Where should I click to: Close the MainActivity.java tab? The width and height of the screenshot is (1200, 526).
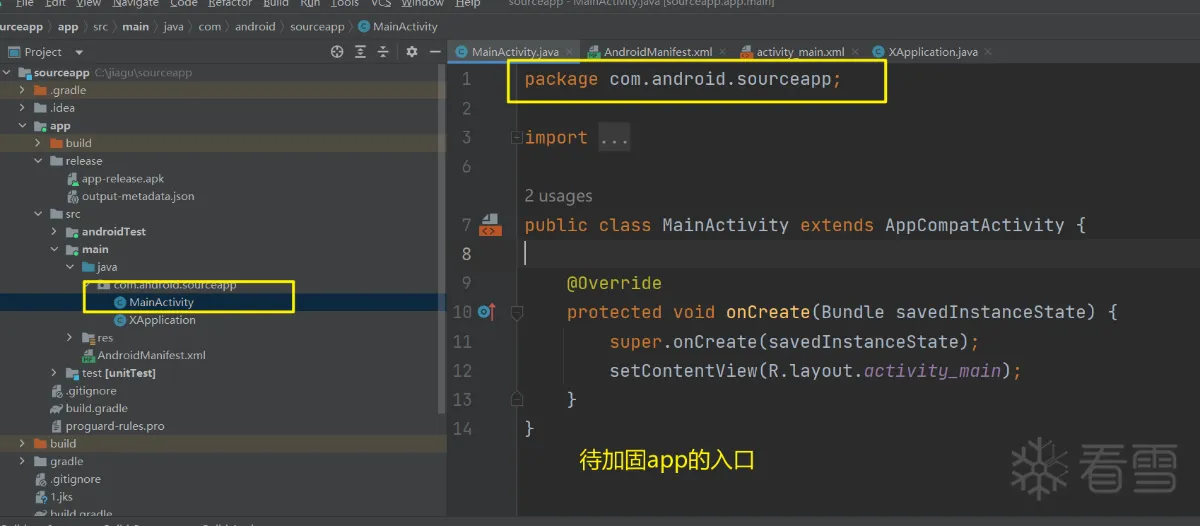click(x=570, y=52)
